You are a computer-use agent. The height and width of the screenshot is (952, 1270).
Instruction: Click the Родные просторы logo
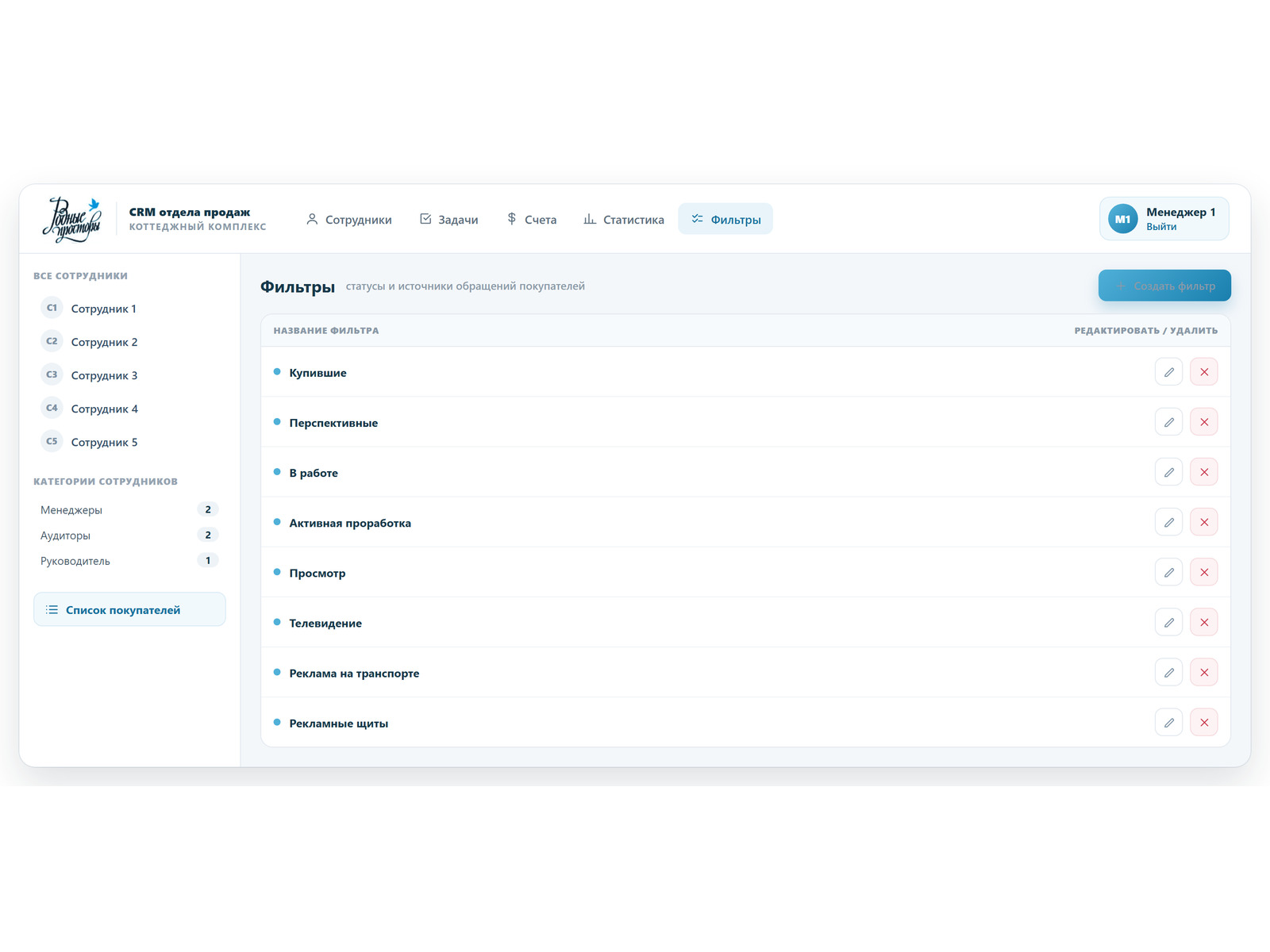point(72,219)
